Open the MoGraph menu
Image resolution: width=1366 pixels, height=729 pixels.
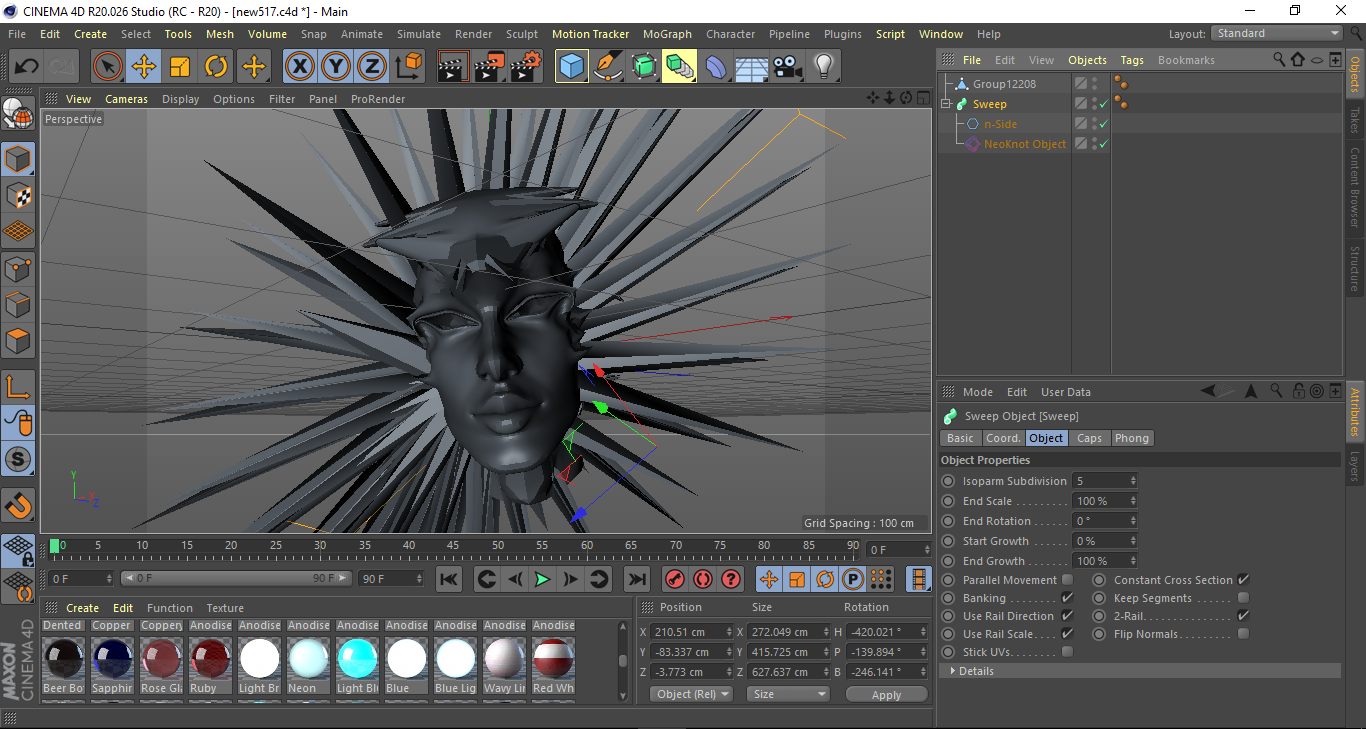tap(667, 34)
